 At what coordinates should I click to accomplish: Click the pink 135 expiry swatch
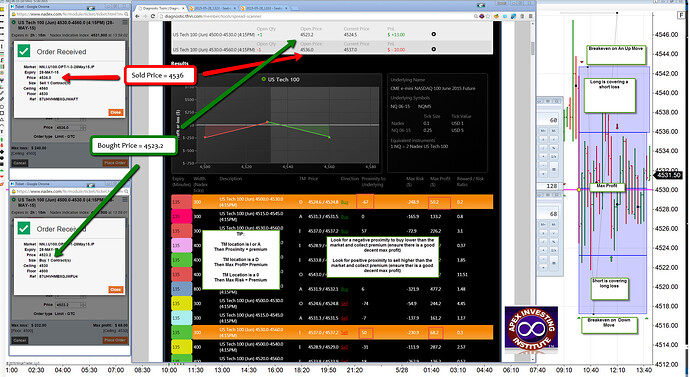pos(181,216)
